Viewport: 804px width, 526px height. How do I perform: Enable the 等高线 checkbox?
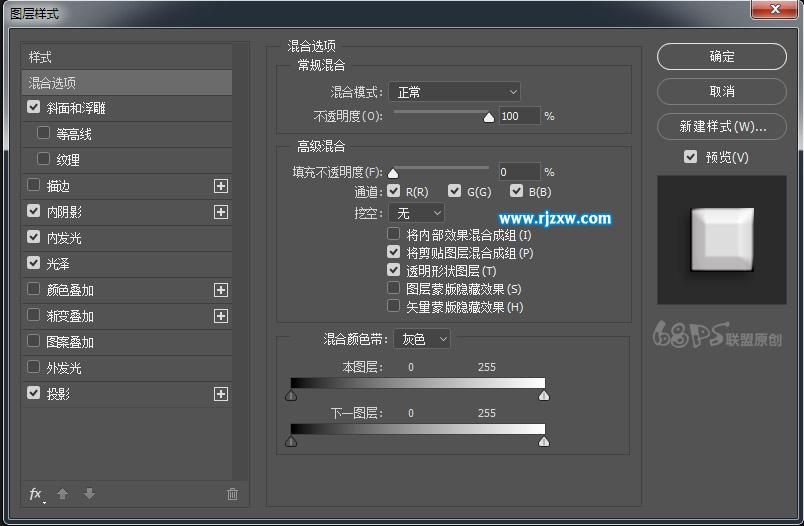(44, 133)
